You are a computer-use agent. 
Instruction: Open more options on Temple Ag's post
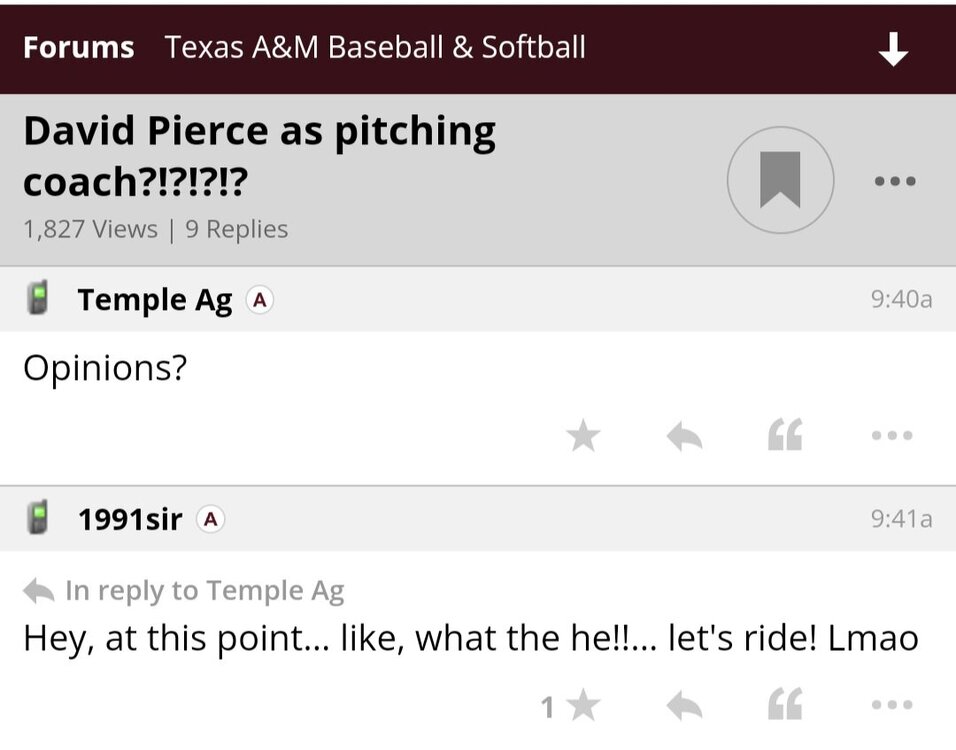point(892,435)
